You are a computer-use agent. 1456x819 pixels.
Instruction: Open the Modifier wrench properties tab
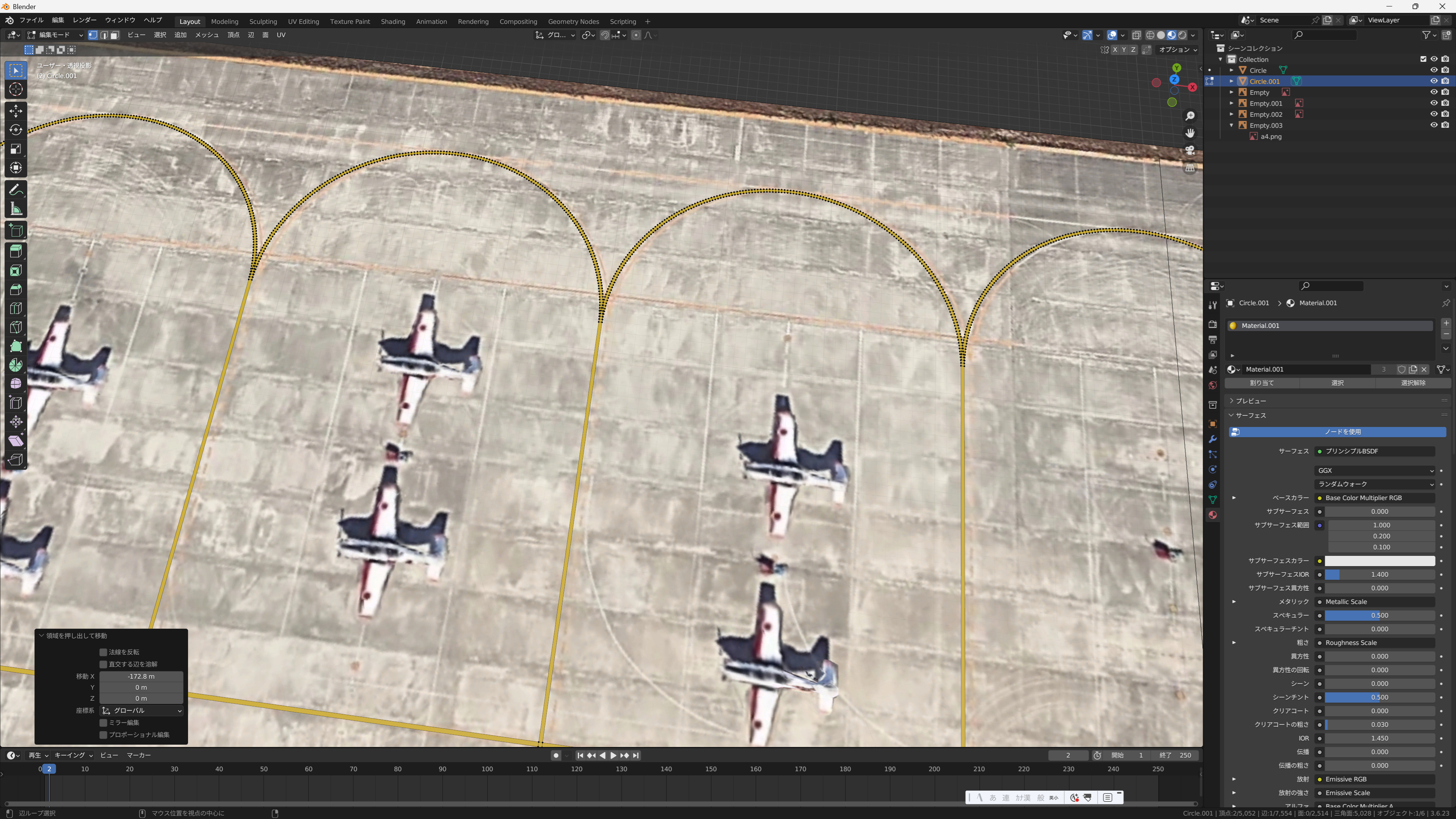[1213, 439]
